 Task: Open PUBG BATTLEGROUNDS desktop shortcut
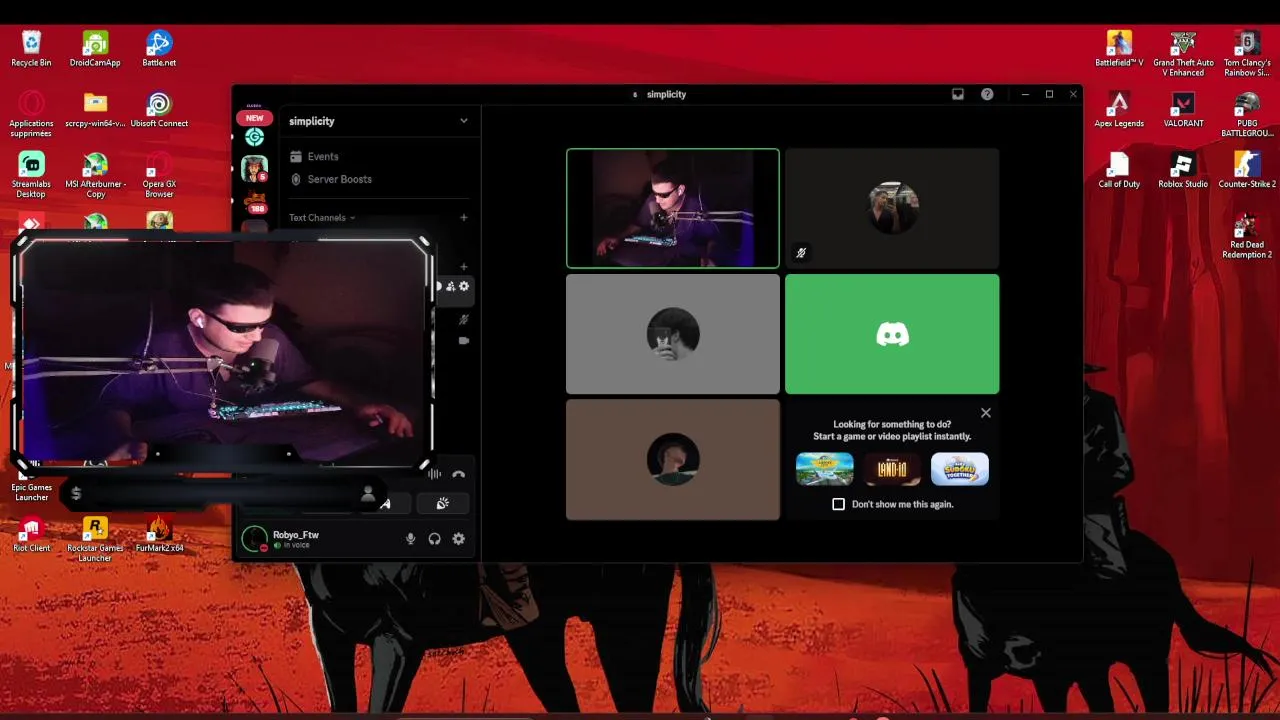click(x=1247, y=115)
